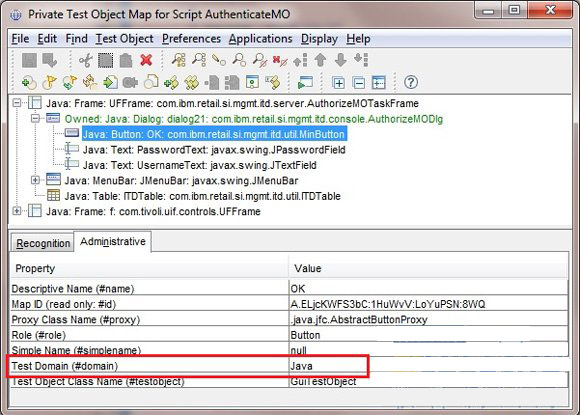Collapse the AuthorizeMODlg dialog node
The width and height of the screenshot is (580, 415).
click(35, 118)
